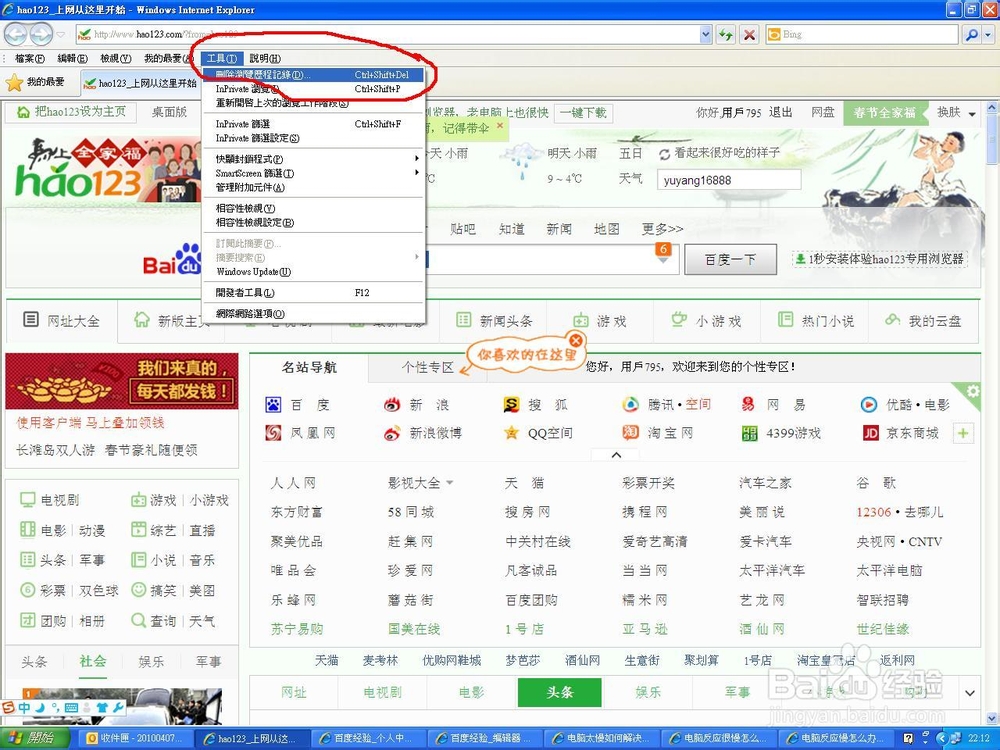Expand the bottom tab row chevron
Screen dimensions: 1000x750
(x=969, y=693)
